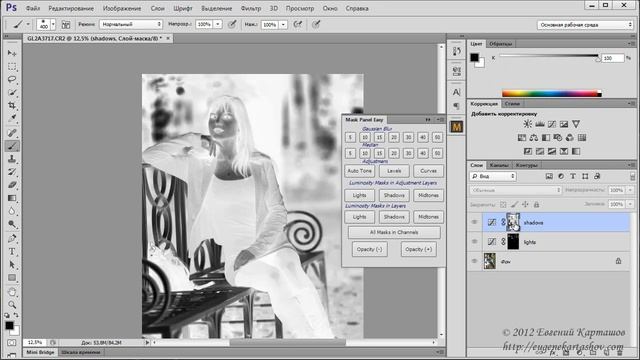
Task: Open the Режим blend mode dropdown
Action: point(131,24)
